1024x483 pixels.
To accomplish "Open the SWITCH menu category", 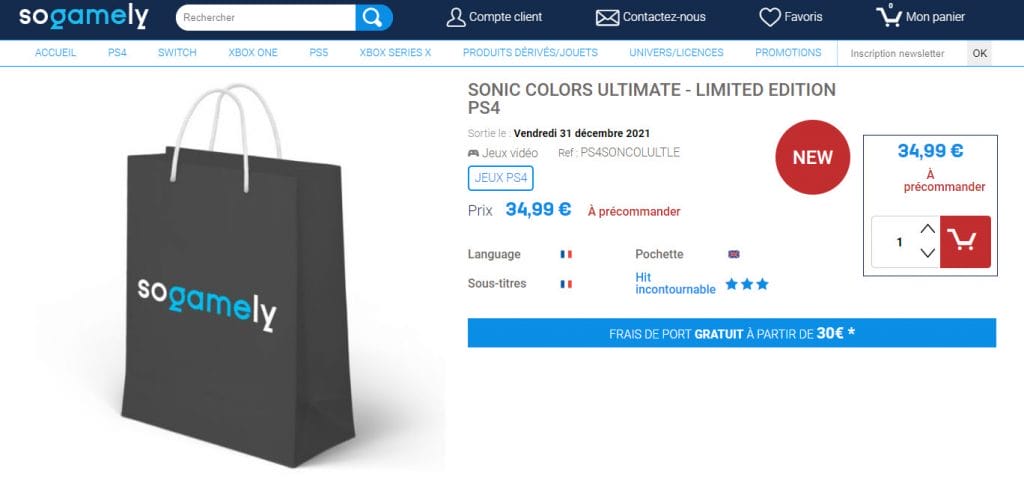I will pyautogui.click(x=177, y=53).
